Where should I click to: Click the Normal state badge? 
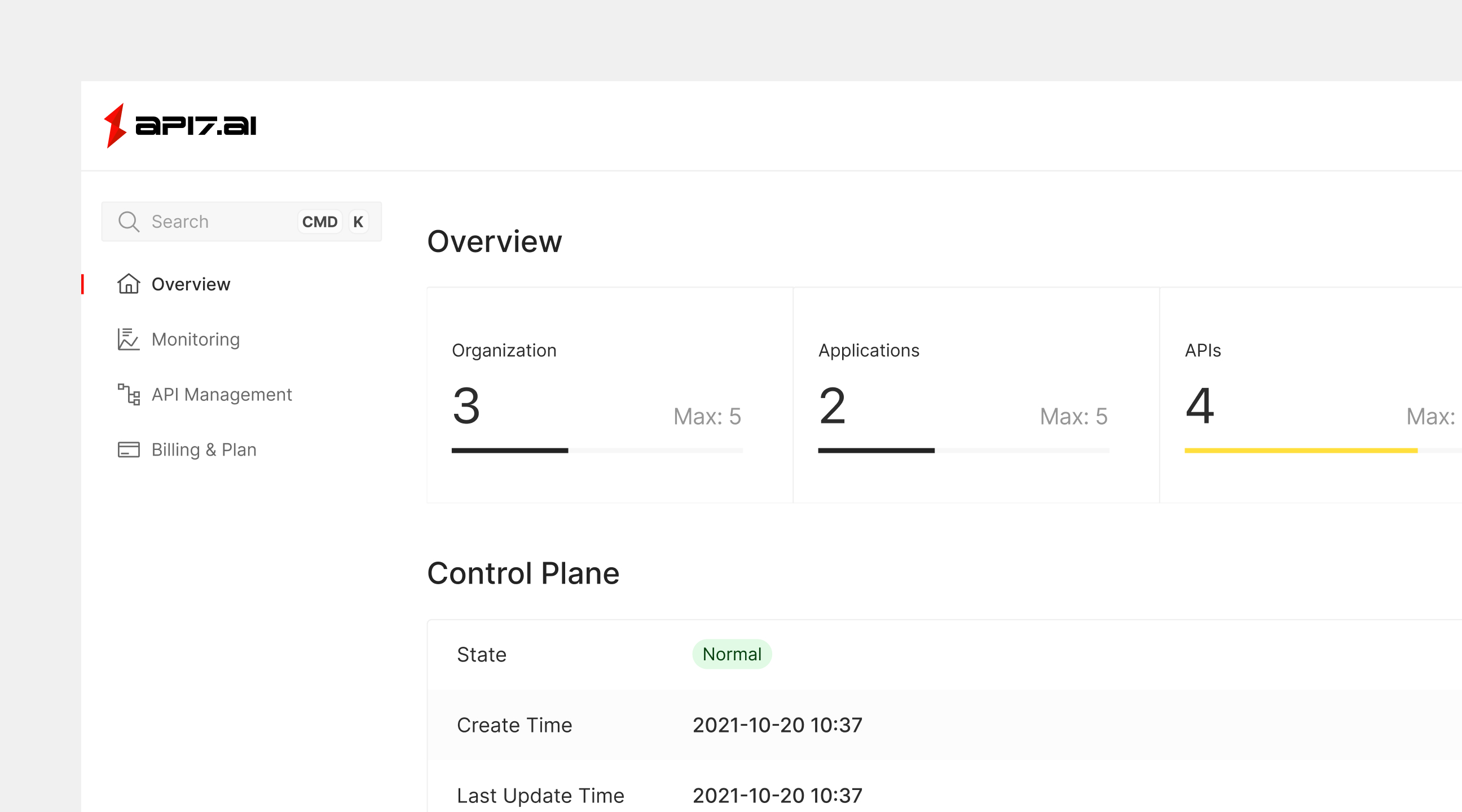pos(732,654)
